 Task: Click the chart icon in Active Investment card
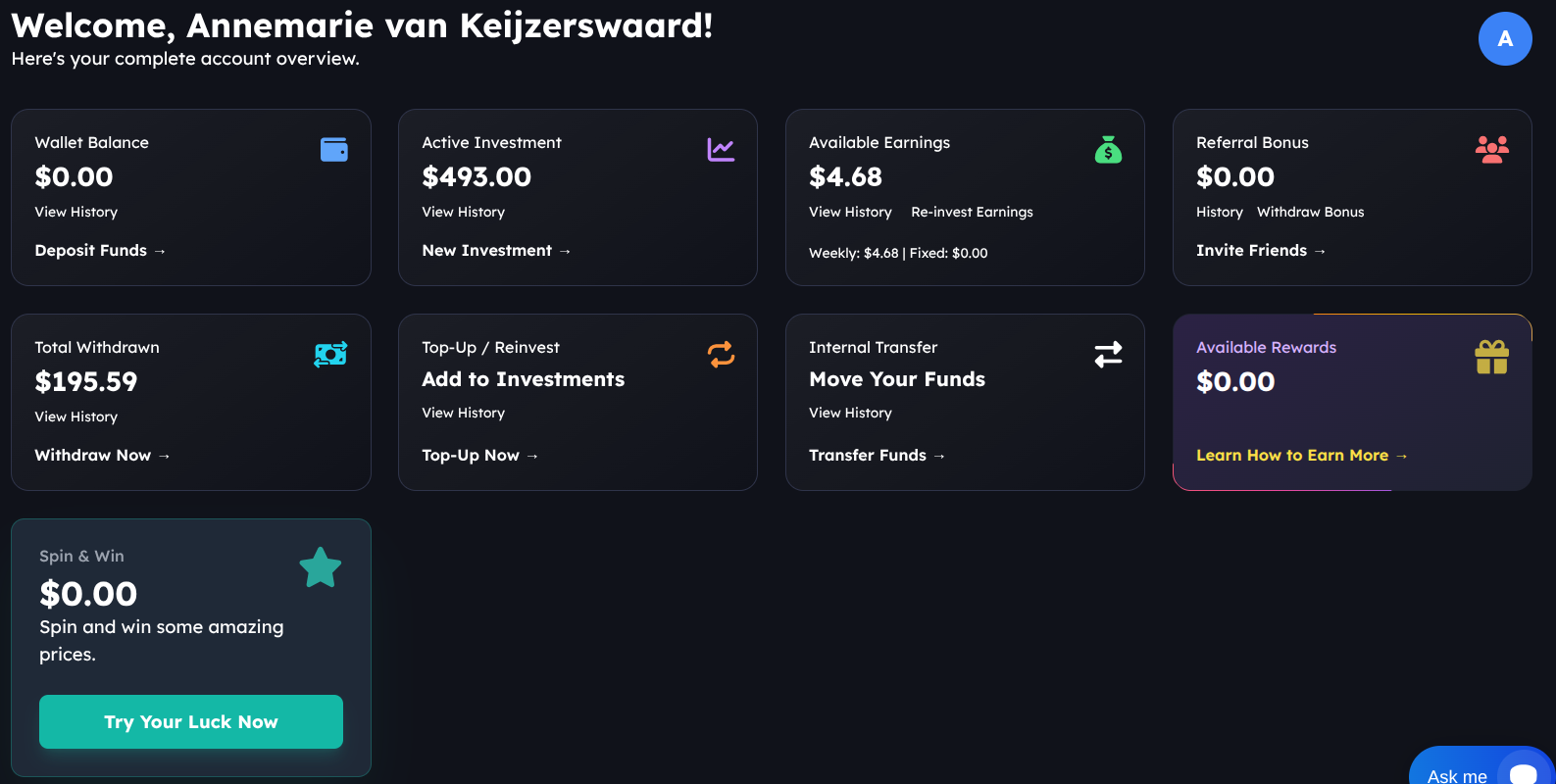coord(721,150)
